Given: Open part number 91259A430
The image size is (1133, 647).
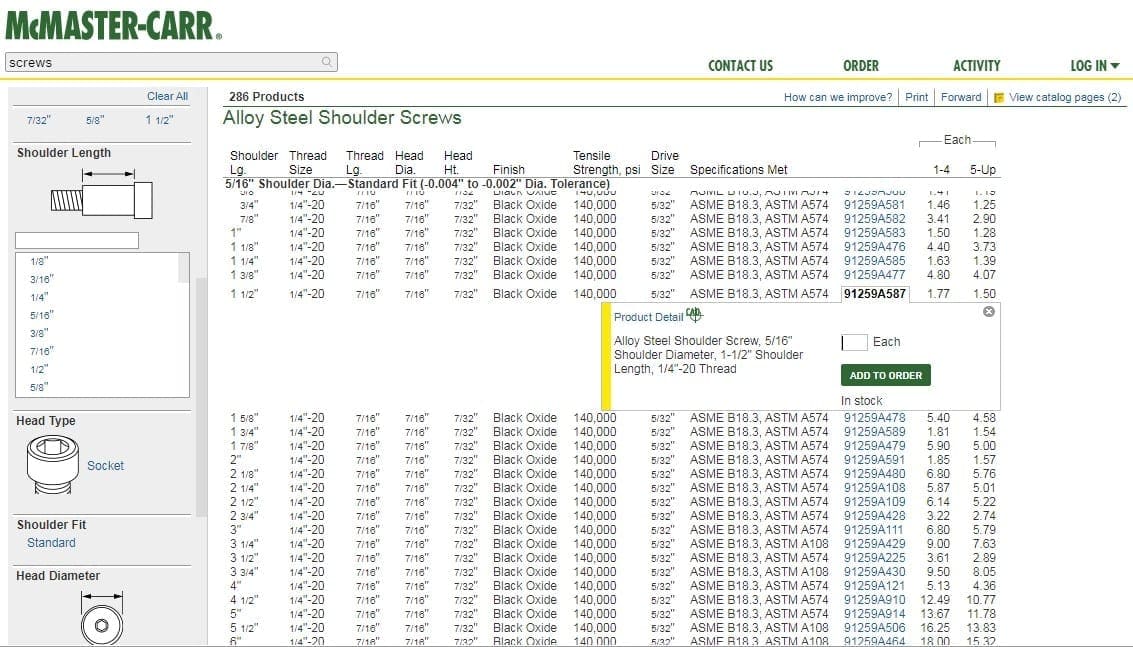Looking at the screenshot, I should point(874,571).
